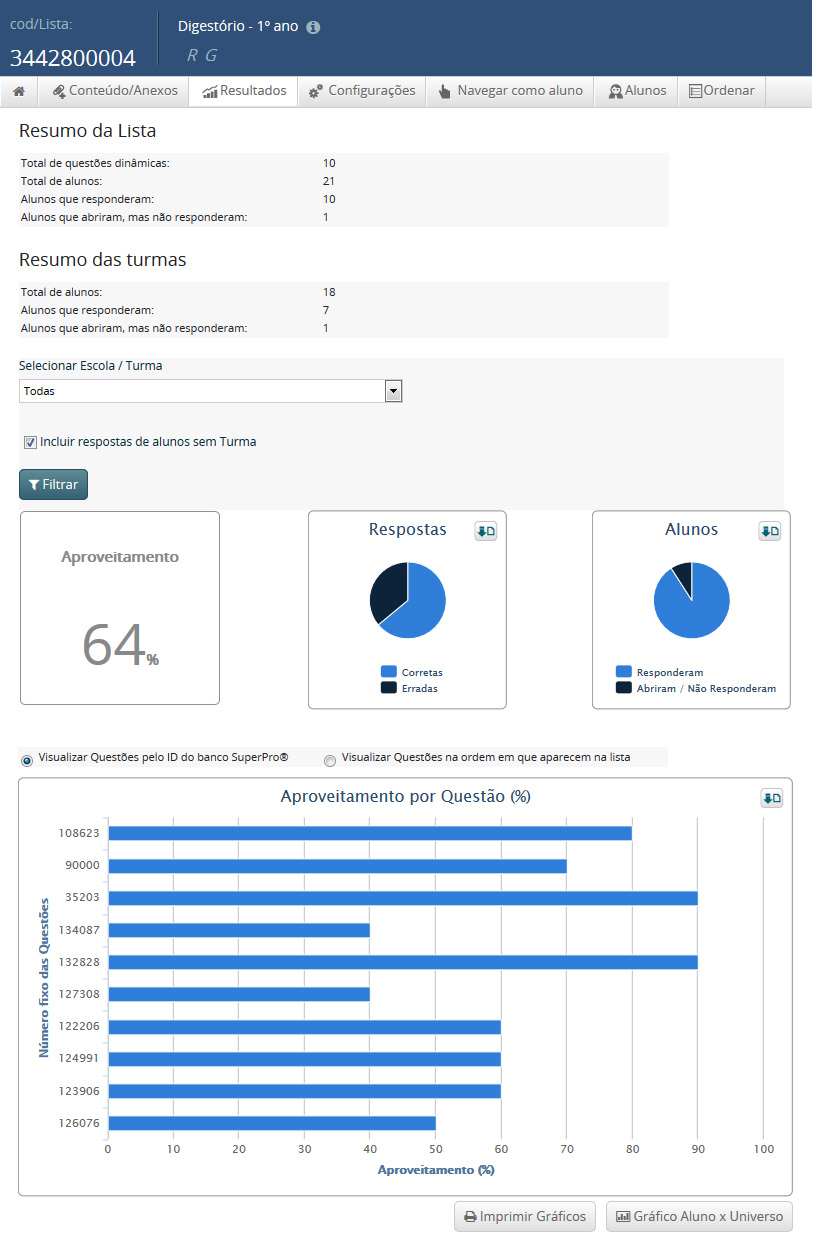Screen dimensions: 824x1242
Task: Download the Alunos pie chart
Action: [x=770, y=532]
